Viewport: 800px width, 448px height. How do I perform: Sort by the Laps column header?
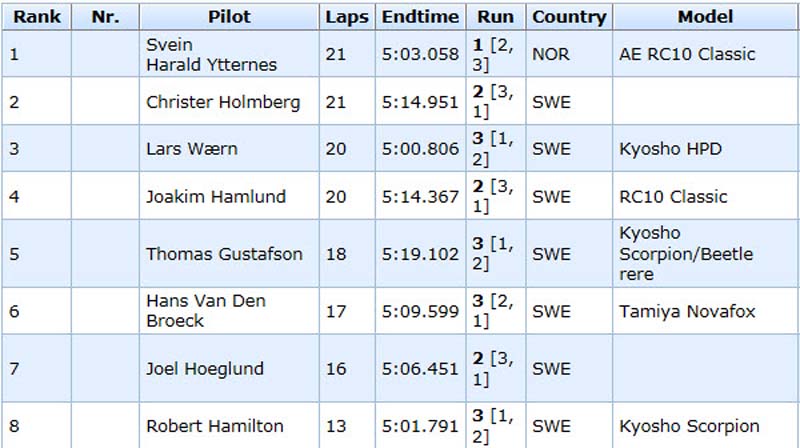click(x=347, y=17)
